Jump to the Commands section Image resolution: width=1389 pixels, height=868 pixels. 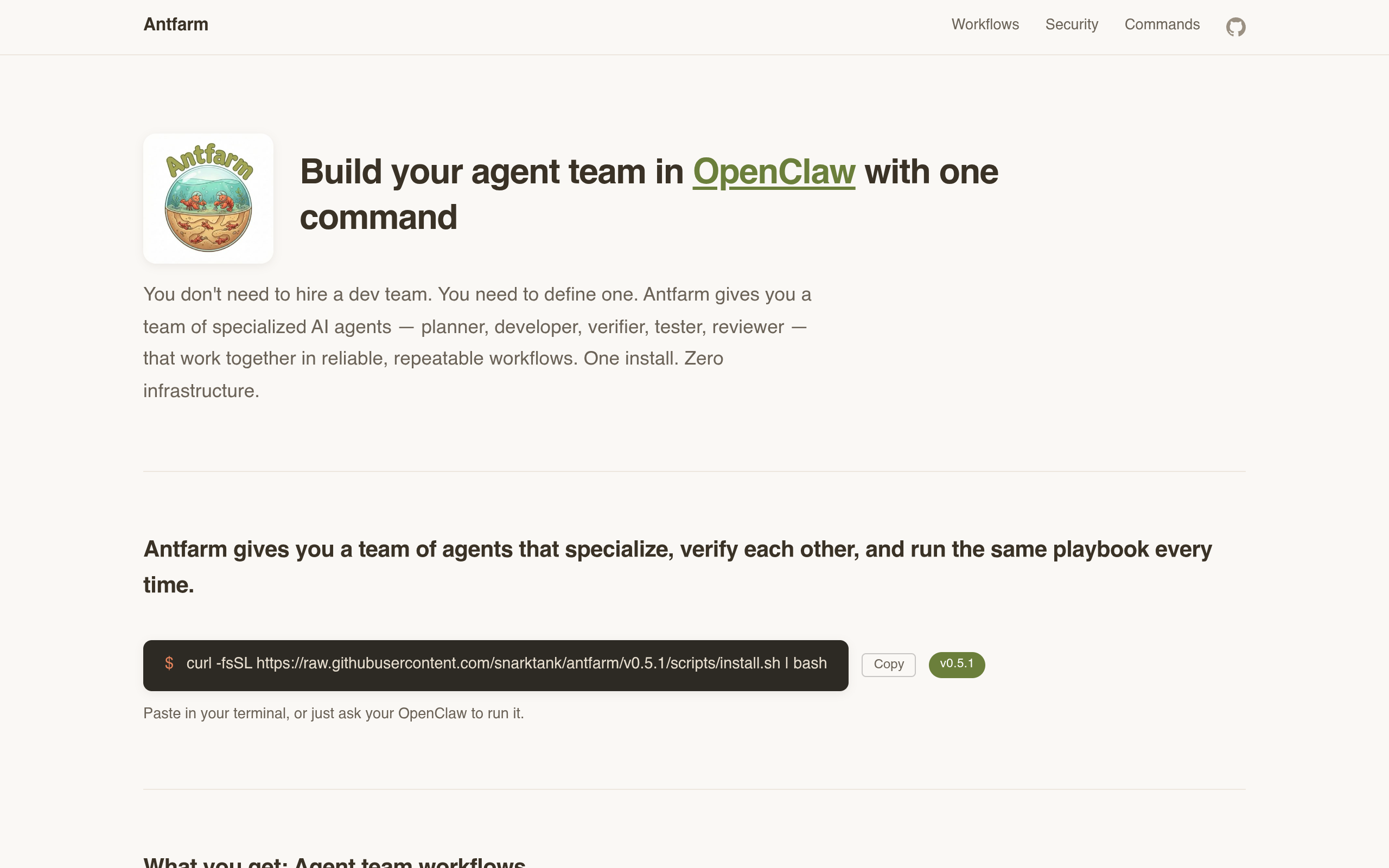coord(1162,25)
